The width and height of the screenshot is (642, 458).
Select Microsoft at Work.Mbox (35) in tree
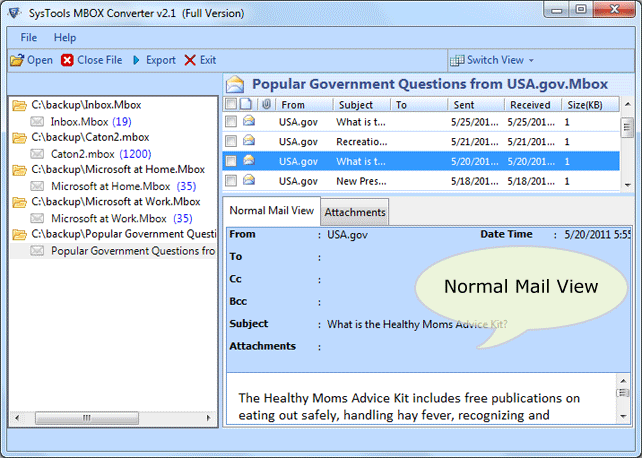coord(122,218)
